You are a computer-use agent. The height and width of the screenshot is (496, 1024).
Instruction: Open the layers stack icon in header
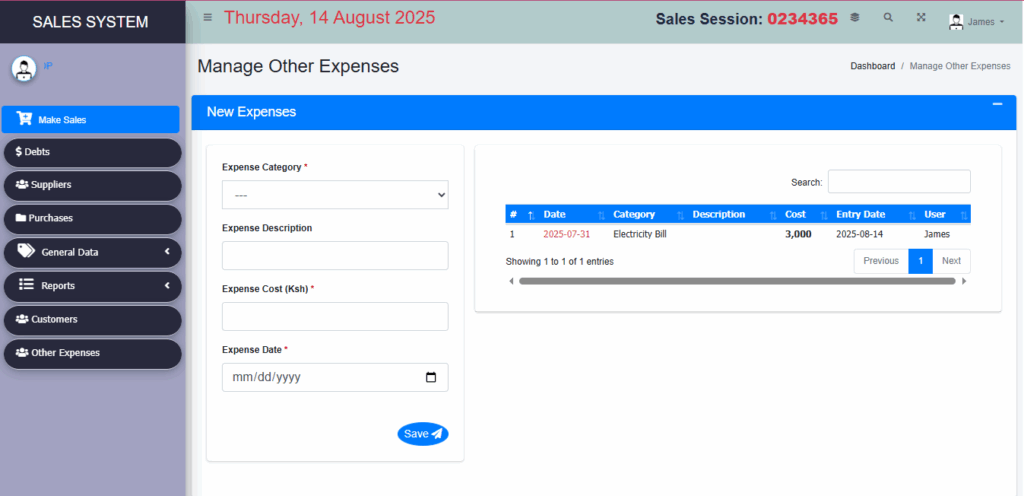coord(854,18)
